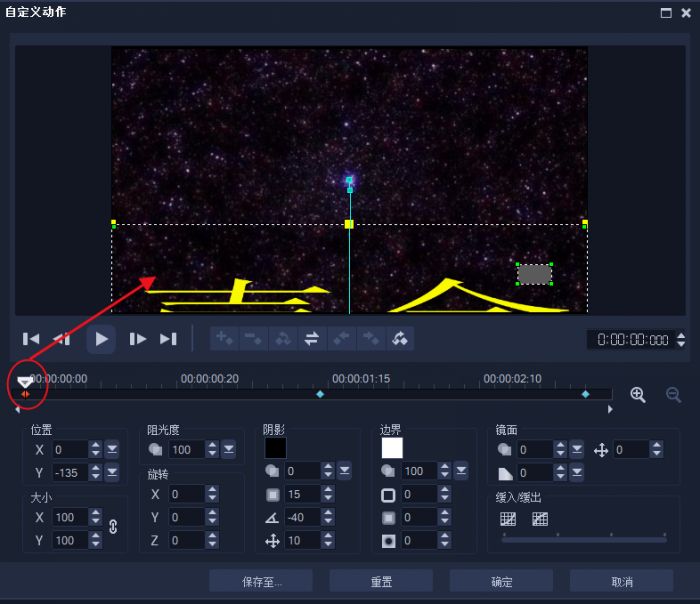The height and width of the screenshot is (604, 700).
Task: Click the shadow distance move icon
Action: click(272, 541)
